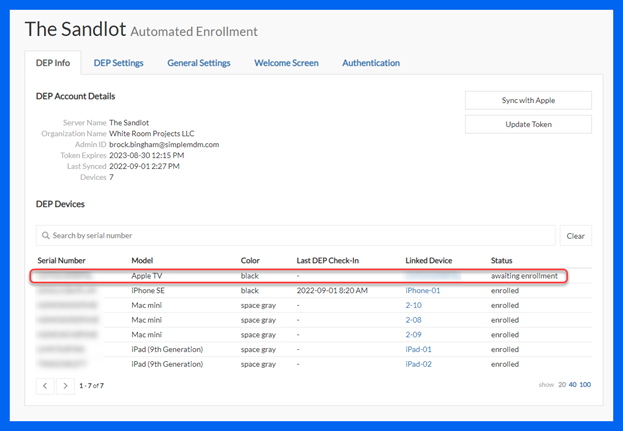
Task: Open linked device 2-10
Action: point(413,305)
